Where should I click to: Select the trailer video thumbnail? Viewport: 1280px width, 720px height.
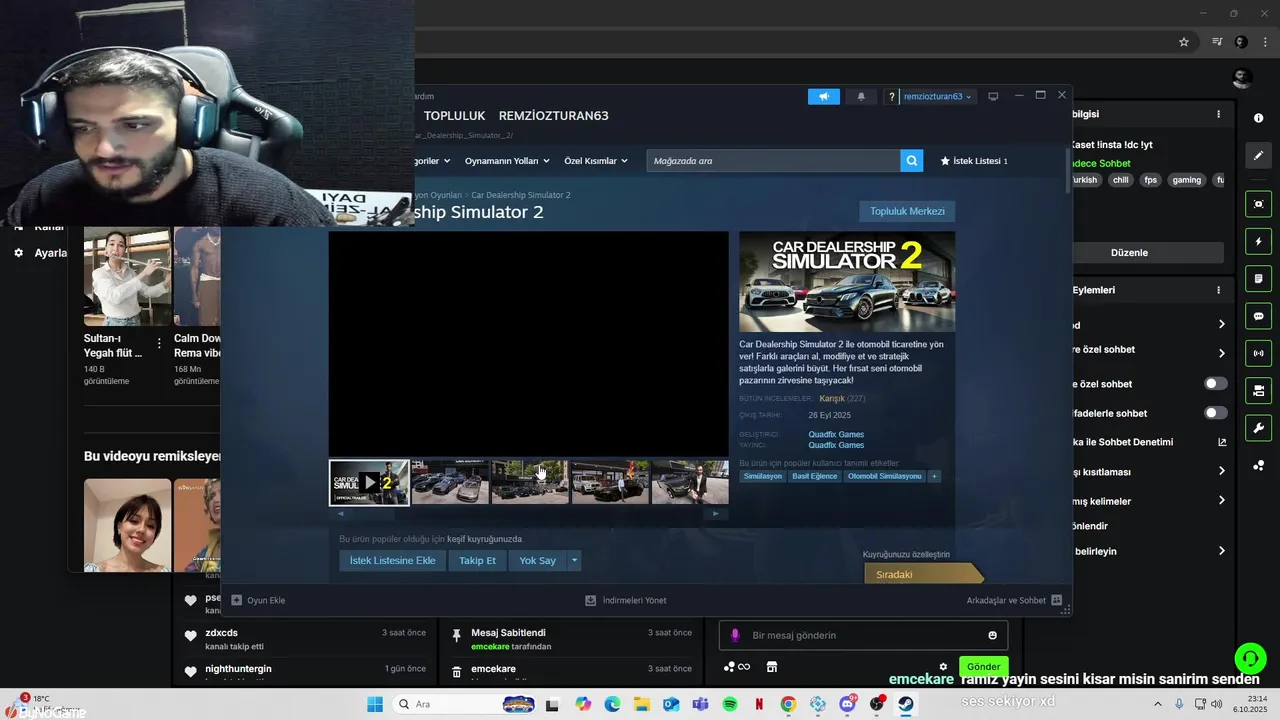coord(369,483)
